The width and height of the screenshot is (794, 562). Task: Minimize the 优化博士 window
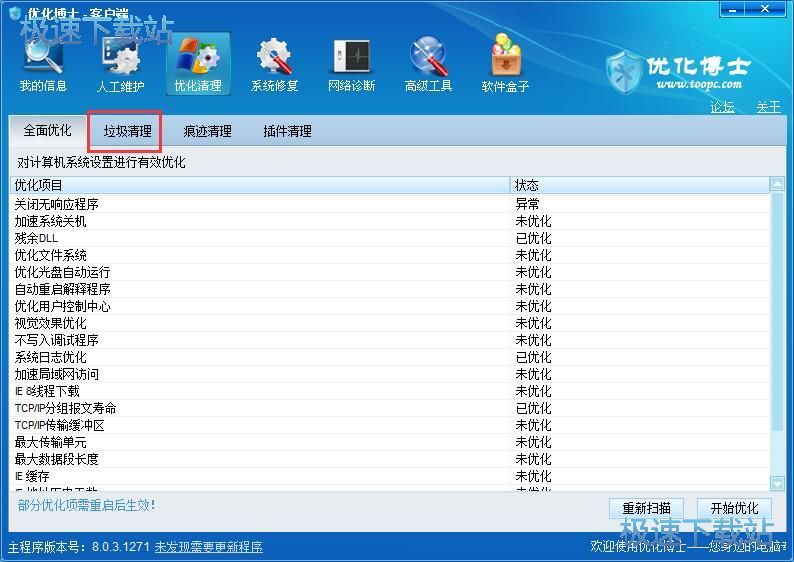click(x=732, y=9)
